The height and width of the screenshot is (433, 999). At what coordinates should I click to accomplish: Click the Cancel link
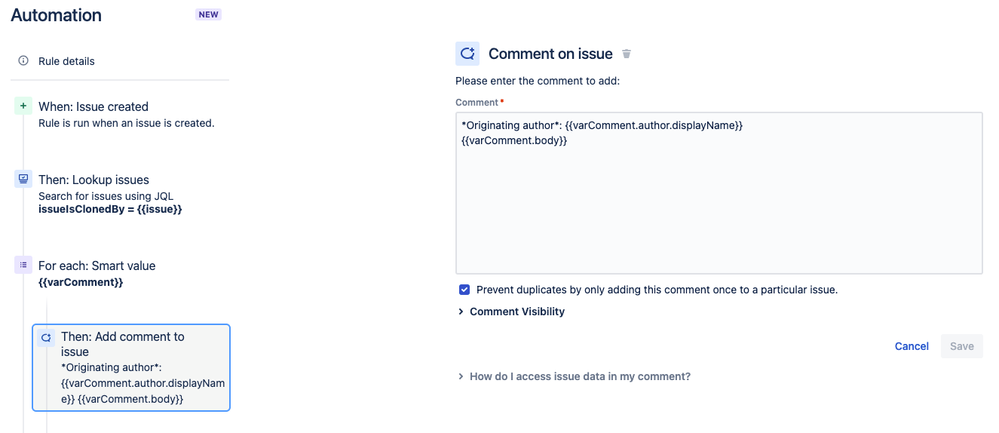click(911, 346)
